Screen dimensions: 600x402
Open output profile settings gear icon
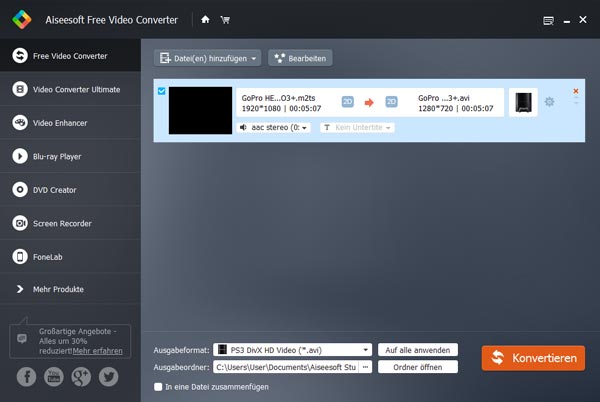coord(549,101)
